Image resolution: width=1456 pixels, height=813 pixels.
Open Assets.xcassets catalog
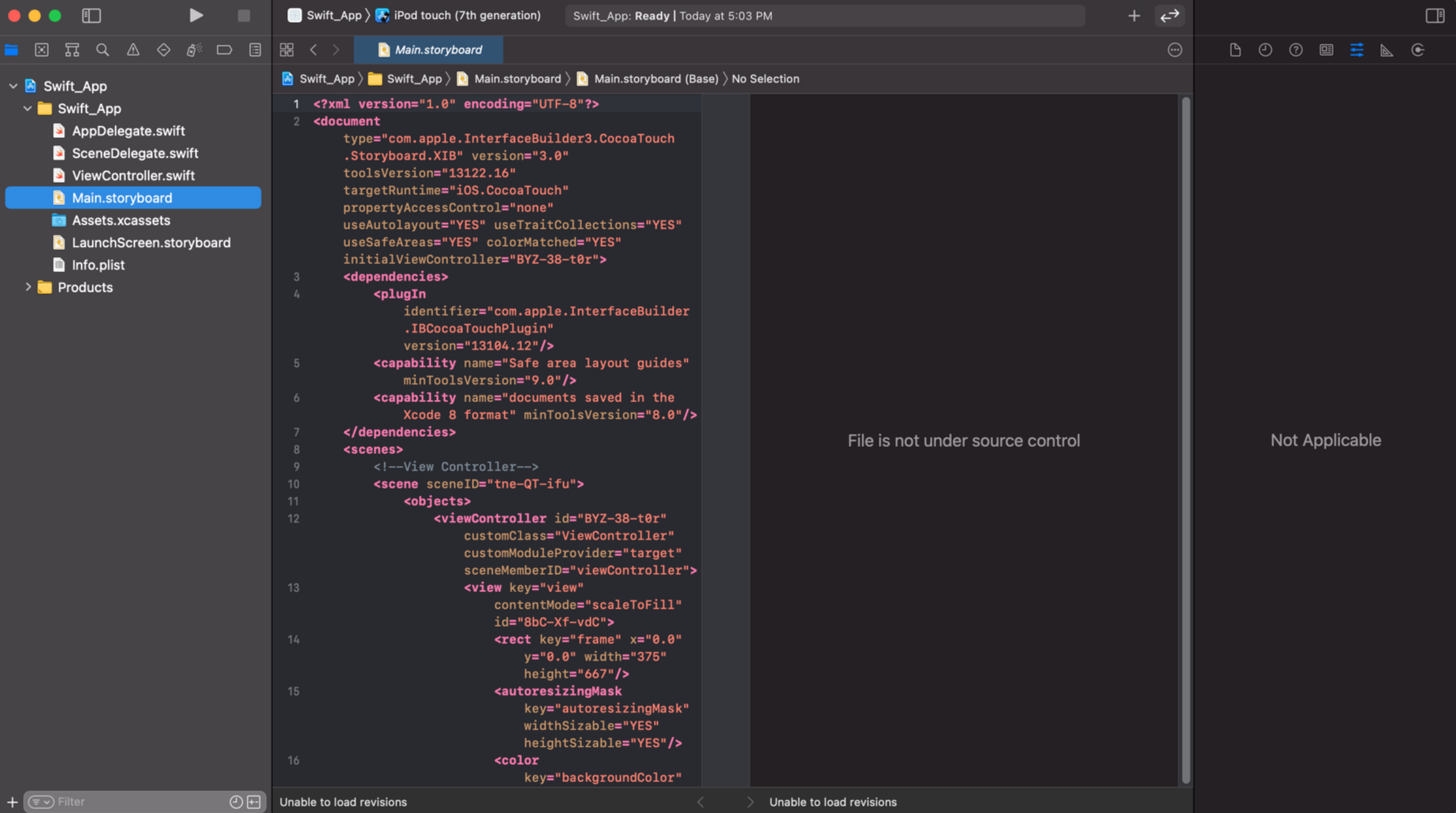click(x=121, y=220)
